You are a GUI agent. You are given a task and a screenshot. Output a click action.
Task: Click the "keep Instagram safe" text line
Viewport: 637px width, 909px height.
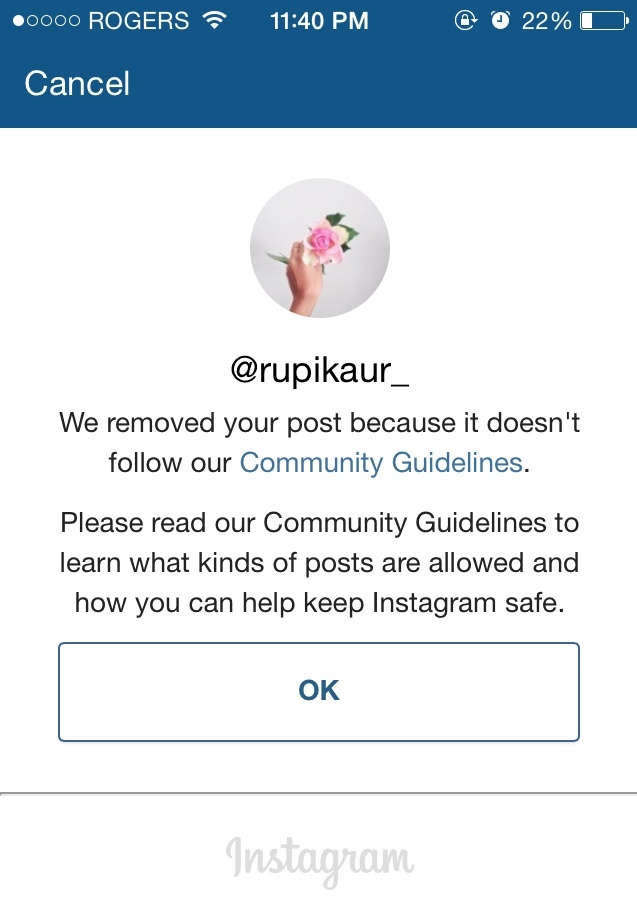pos(319,603)
